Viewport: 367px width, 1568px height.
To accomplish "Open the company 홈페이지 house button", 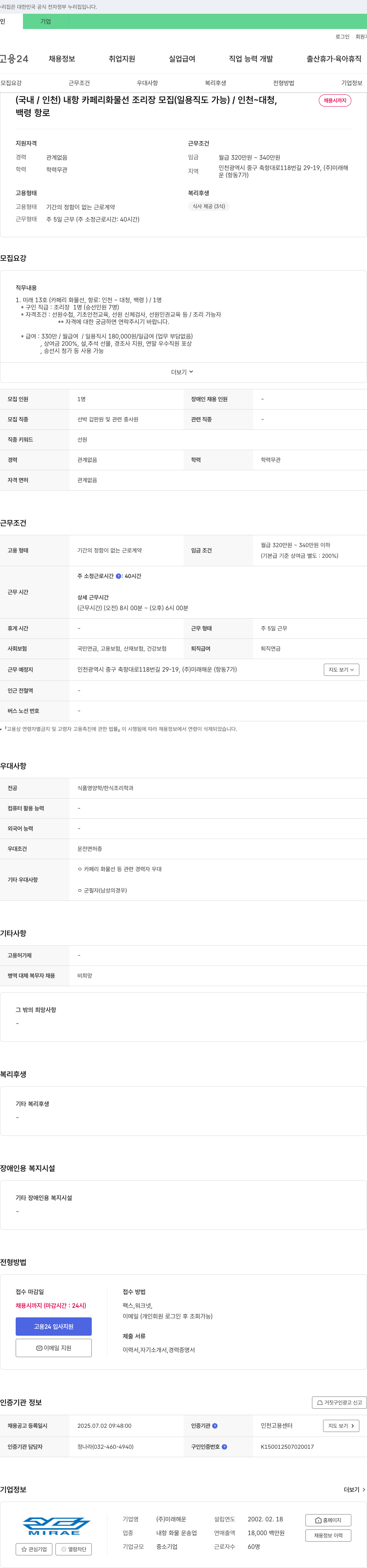I will (328, 1520).
